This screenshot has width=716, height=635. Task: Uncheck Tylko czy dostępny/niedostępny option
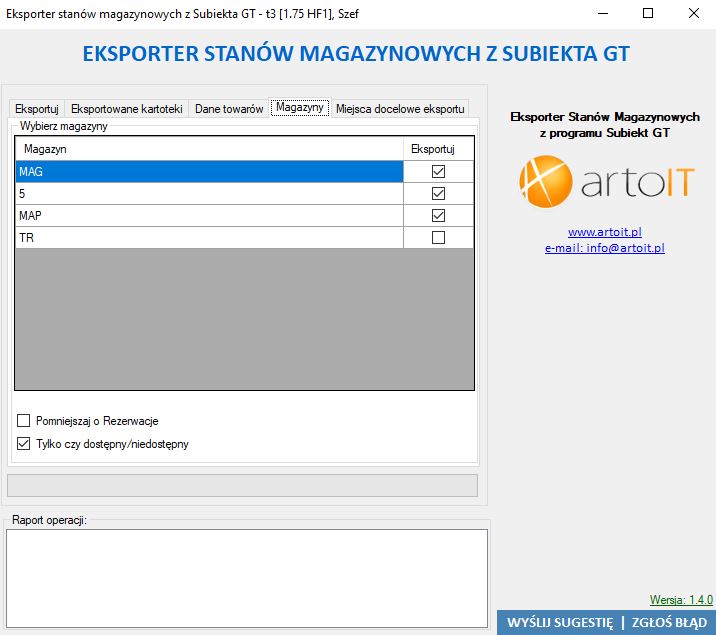pyautogui.click(x=24, y=444)
